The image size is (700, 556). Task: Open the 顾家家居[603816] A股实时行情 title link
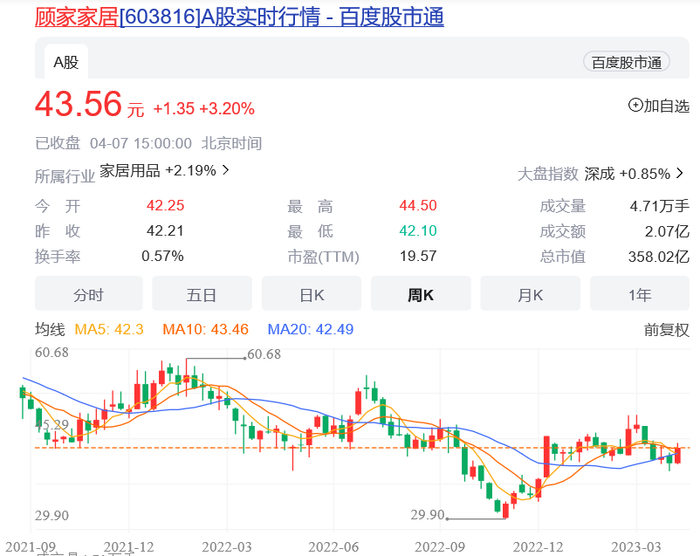[x=239, y=17]
